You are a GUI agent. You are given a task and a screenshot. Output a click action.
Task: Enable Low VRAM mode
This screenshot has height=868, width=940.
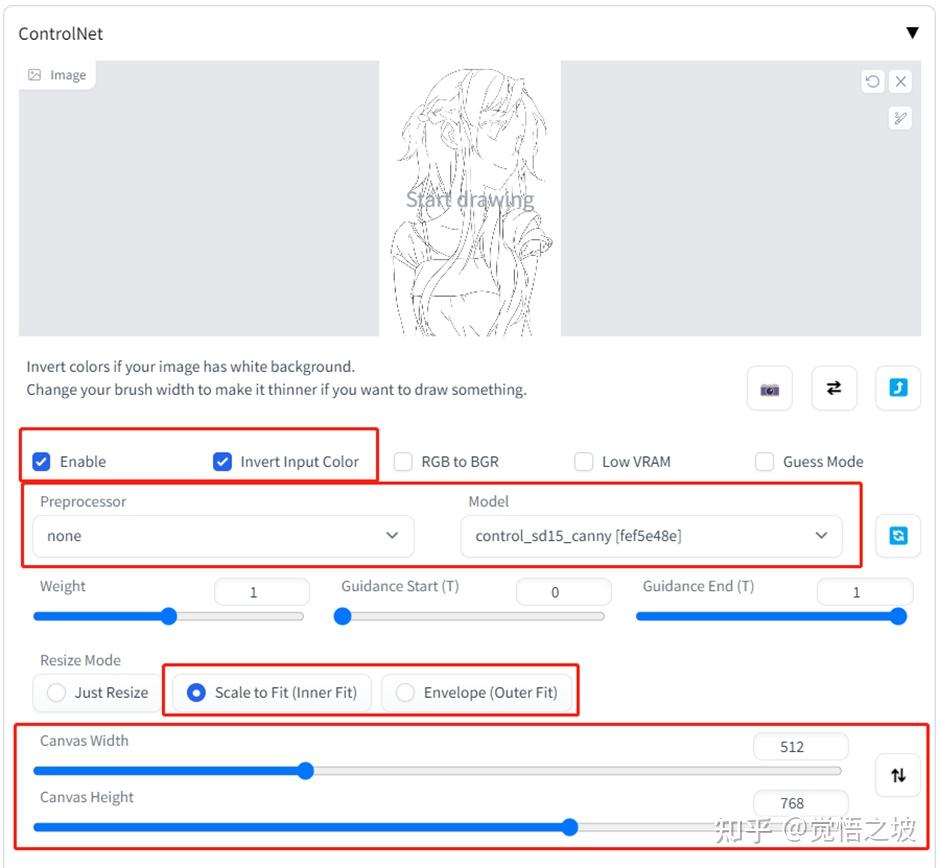[584, 461]
